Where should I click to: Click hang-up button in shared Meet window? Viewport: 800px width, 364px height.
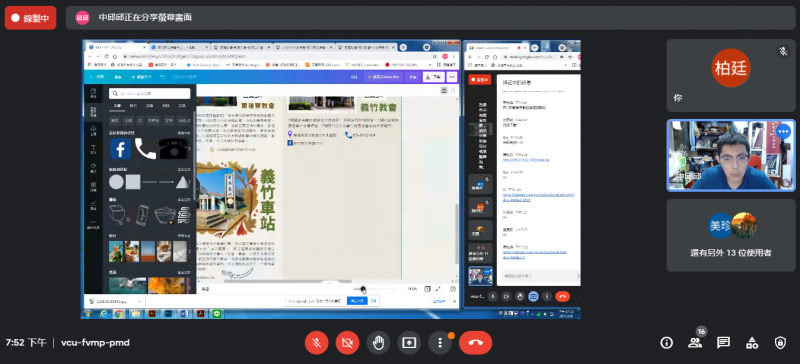562,296
